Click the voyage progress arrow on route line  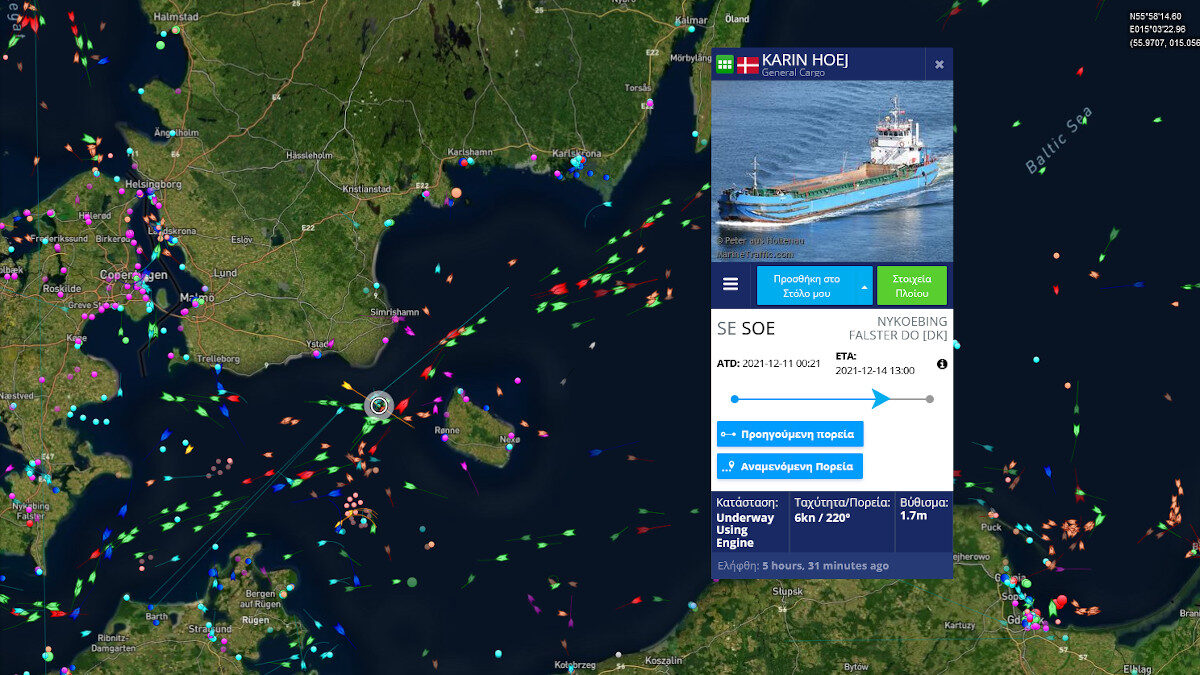tap(880, 399)
